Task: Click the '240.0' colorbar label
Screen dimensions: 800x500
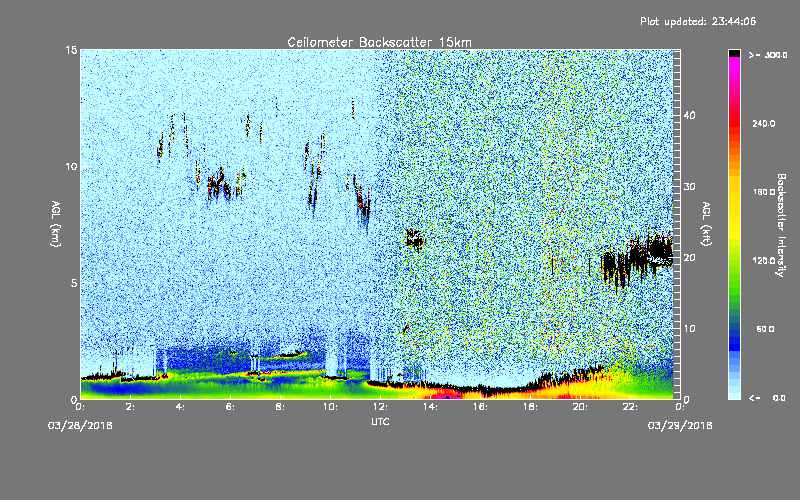Action: coord(764,124)
